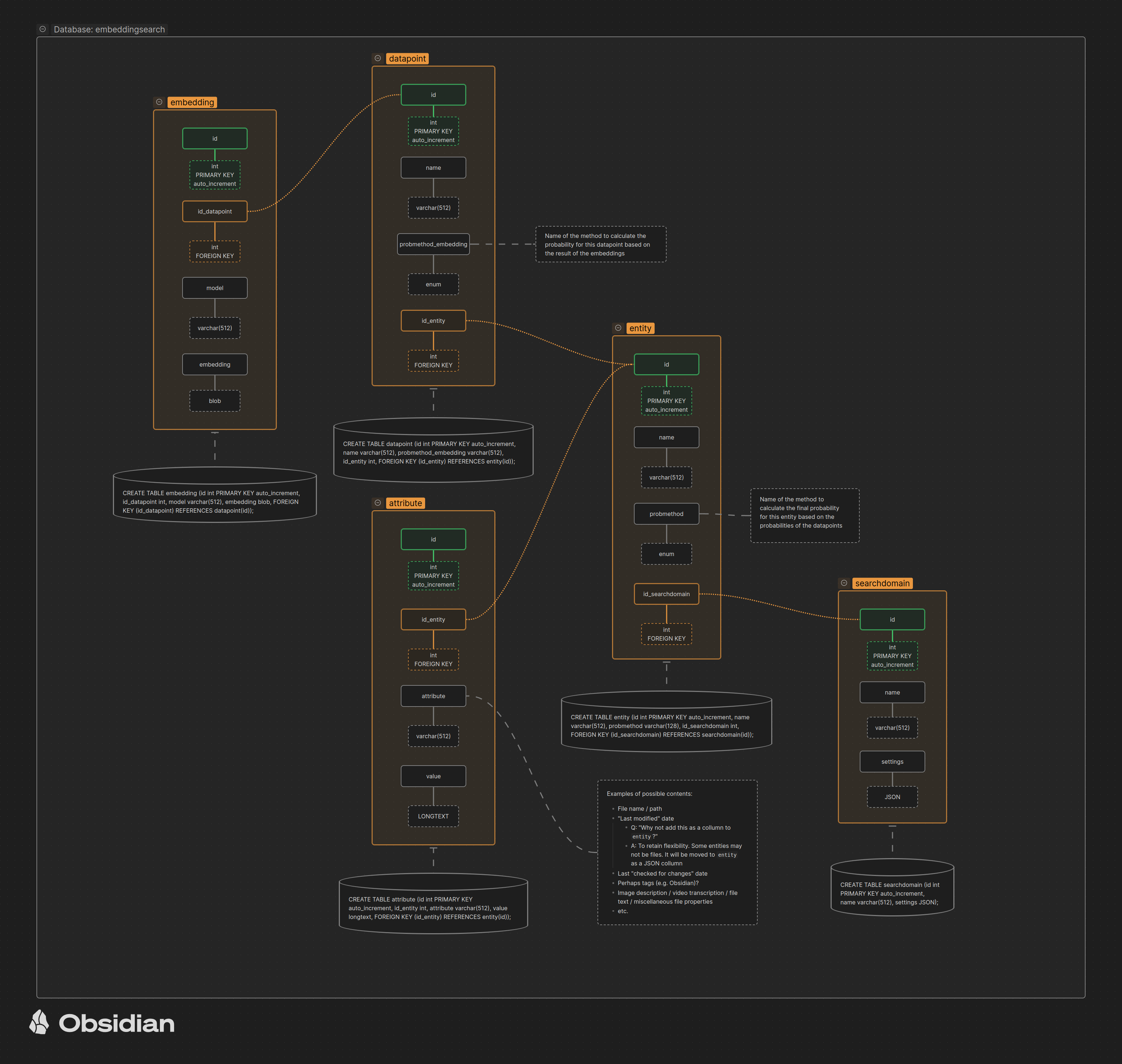The height and width of the screenshot is (1064, 1122).
Task: Click the collapse icon beside attribute label
Action: pos(378,503)
